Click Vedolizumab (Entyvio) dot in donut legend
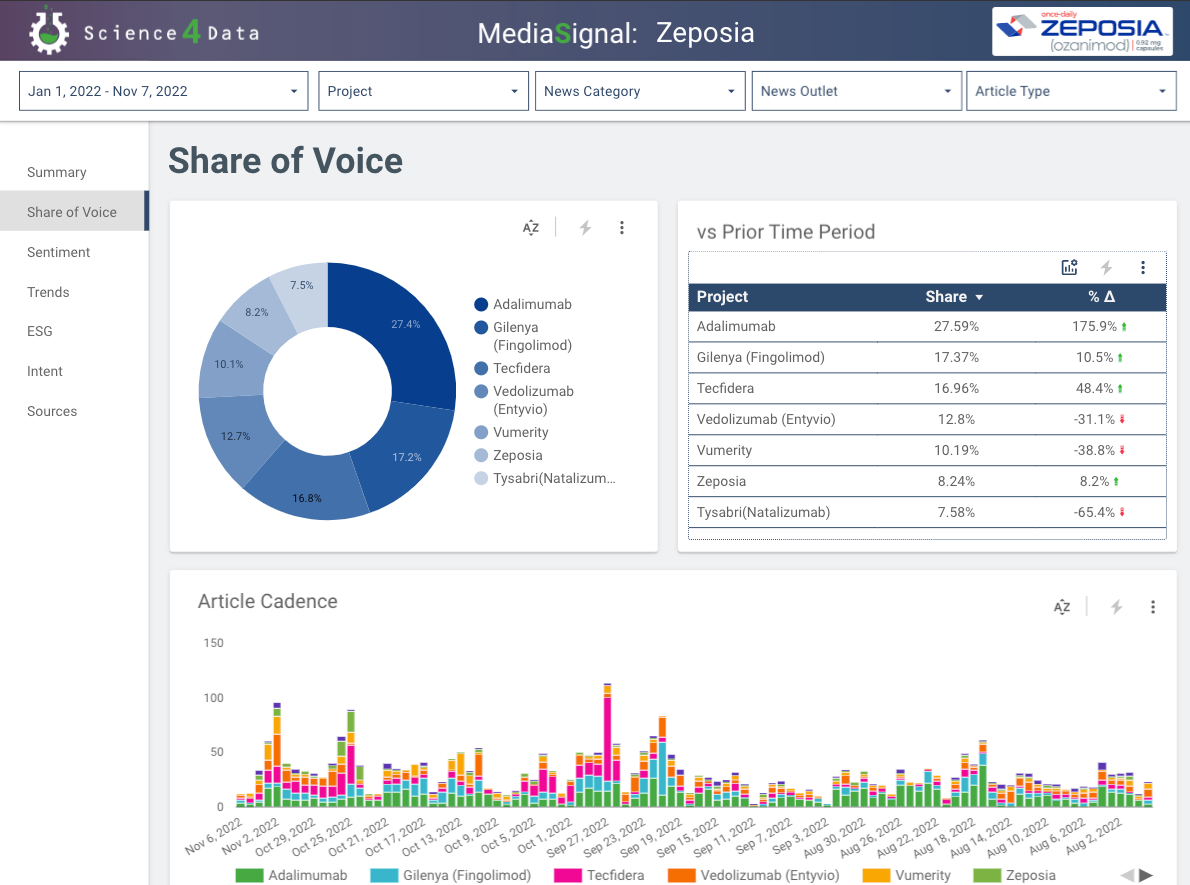This screenshot has height=885, width=1190. point(480,391)
